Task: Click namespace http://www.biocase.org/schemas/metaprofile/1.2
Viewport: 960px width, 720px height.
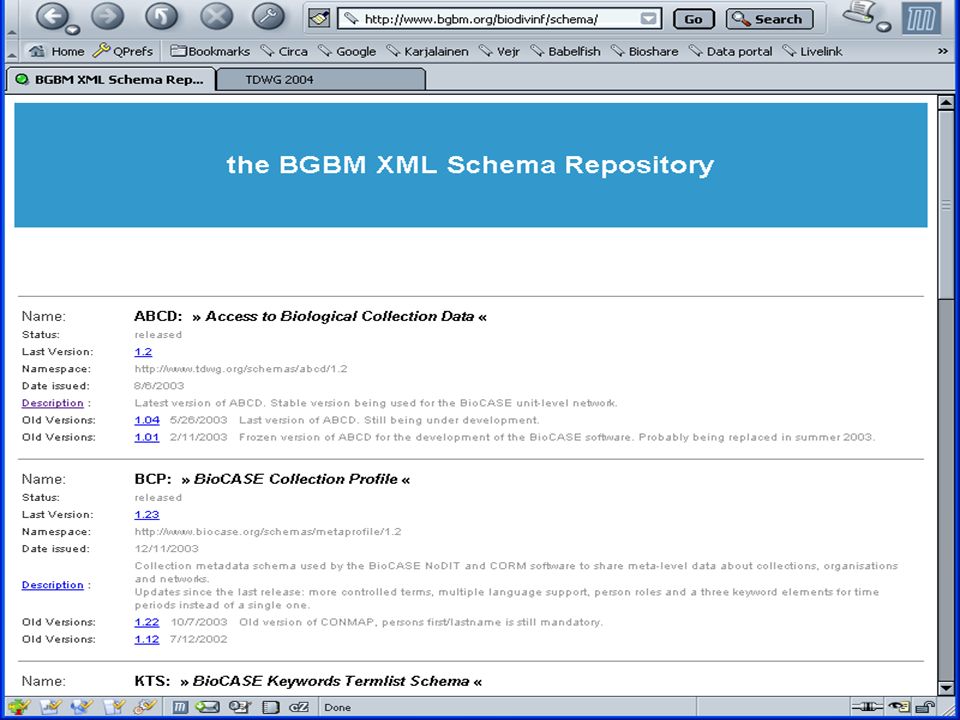Action: (x=268, y=532)
